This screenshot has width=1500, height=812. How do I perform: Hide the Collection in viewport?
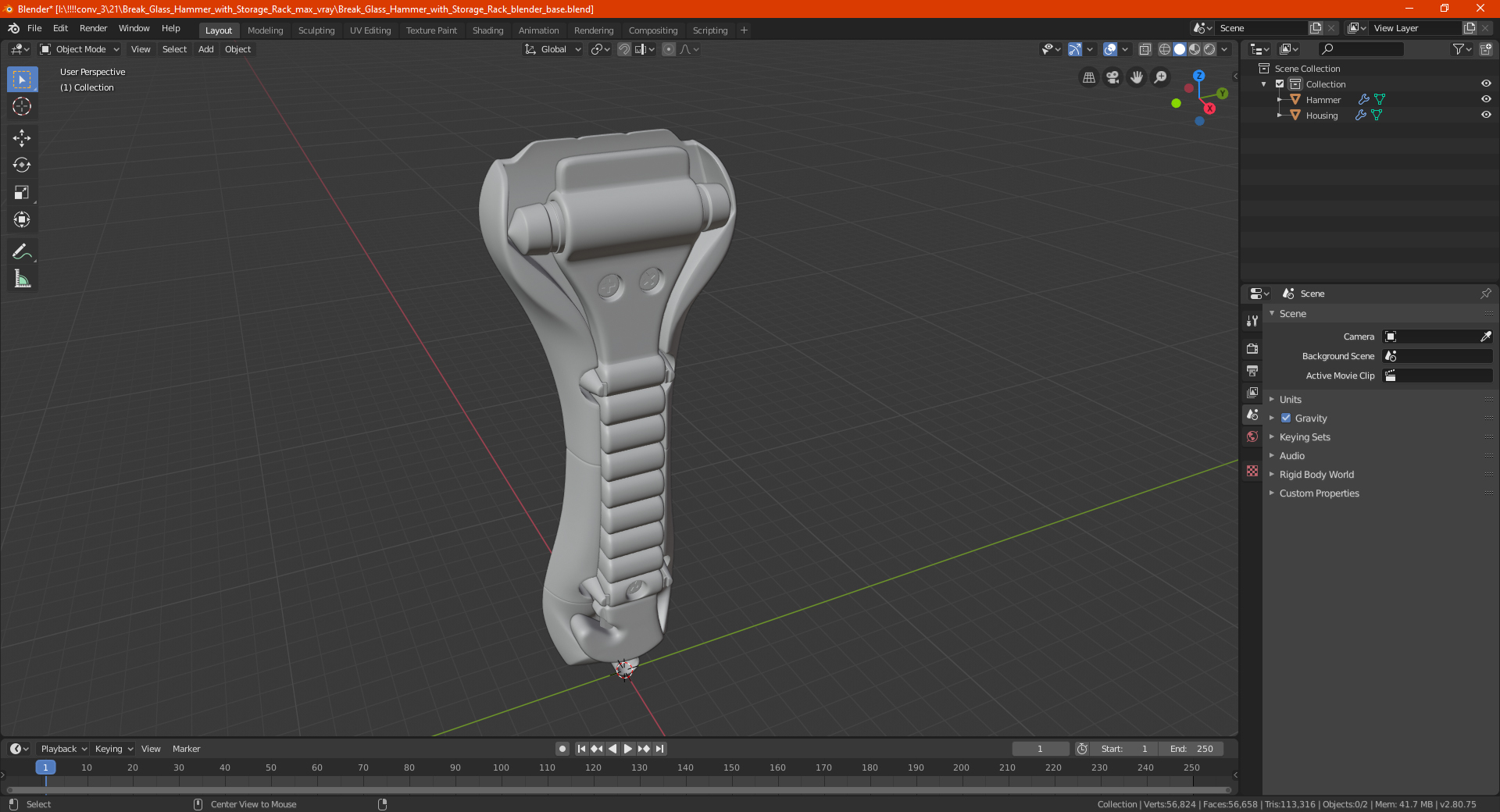1486,84
